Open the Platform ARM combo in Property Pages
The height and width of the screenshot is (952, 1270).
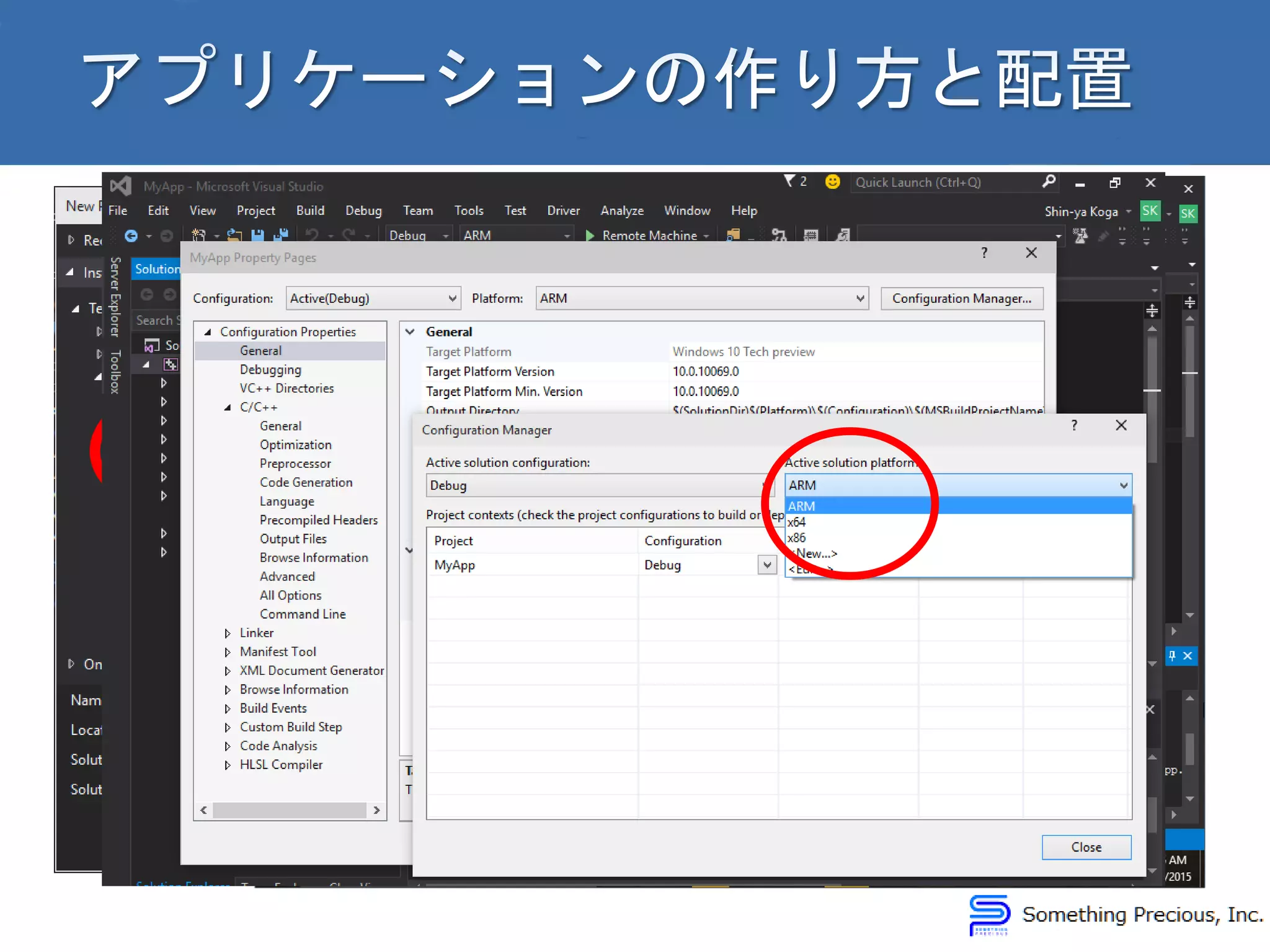pos(702,298)
